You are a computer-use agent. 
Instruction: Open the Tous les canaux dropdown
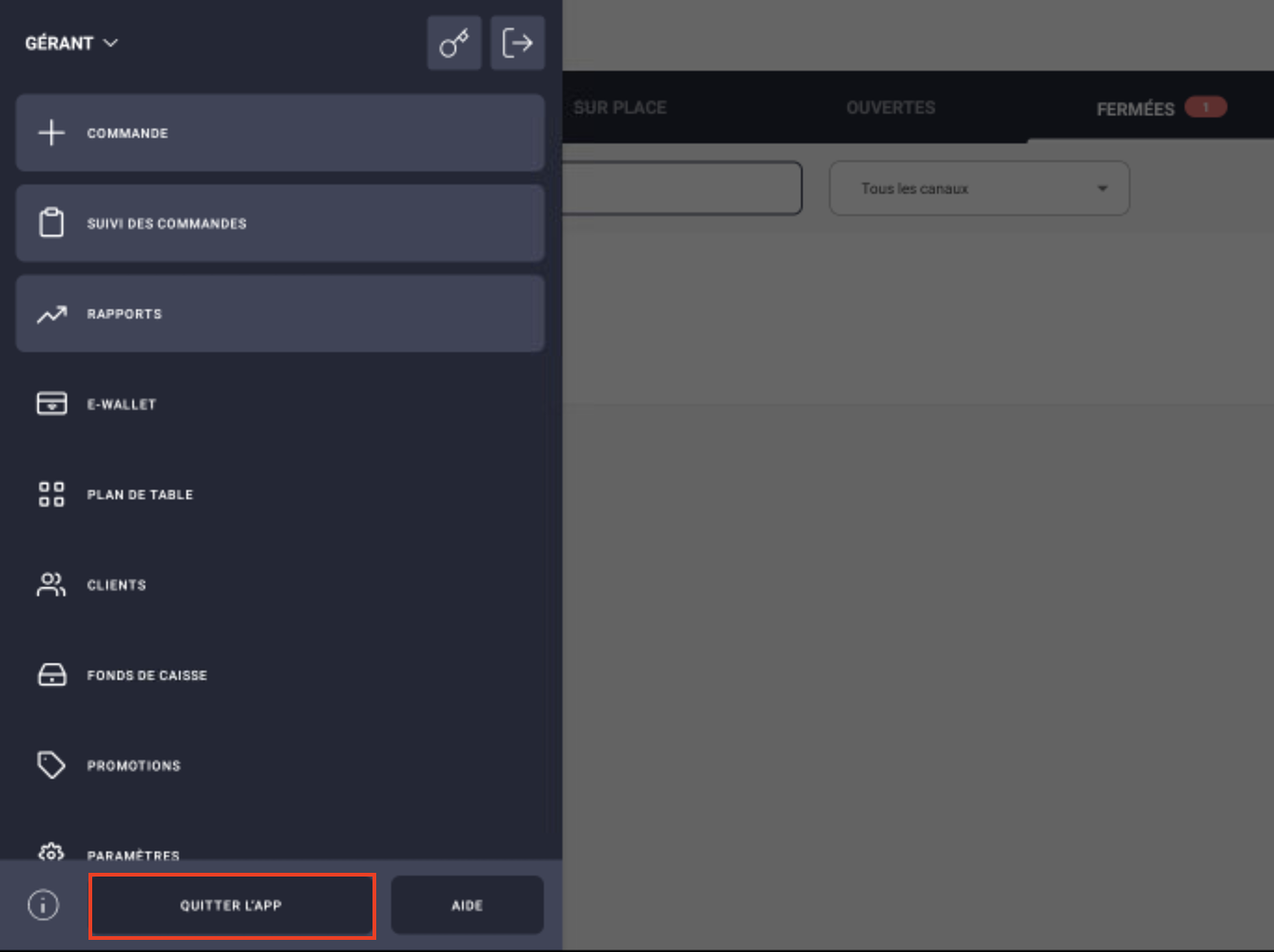(x=979, y=188)
